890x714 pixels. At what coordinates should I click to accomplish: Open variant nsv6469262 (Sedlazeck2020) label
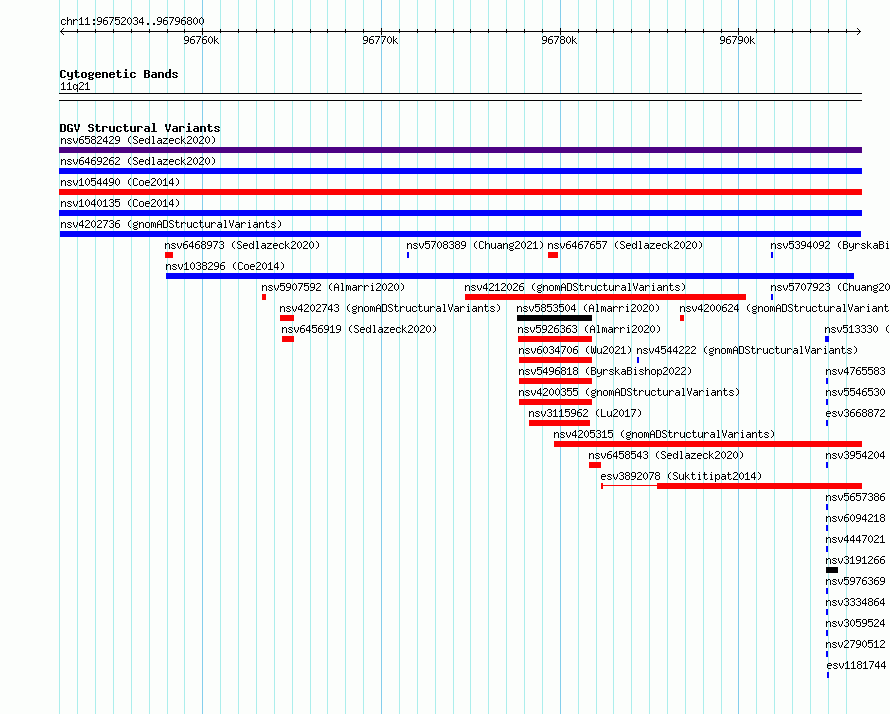pyautogui.click(x=138, y=161)
